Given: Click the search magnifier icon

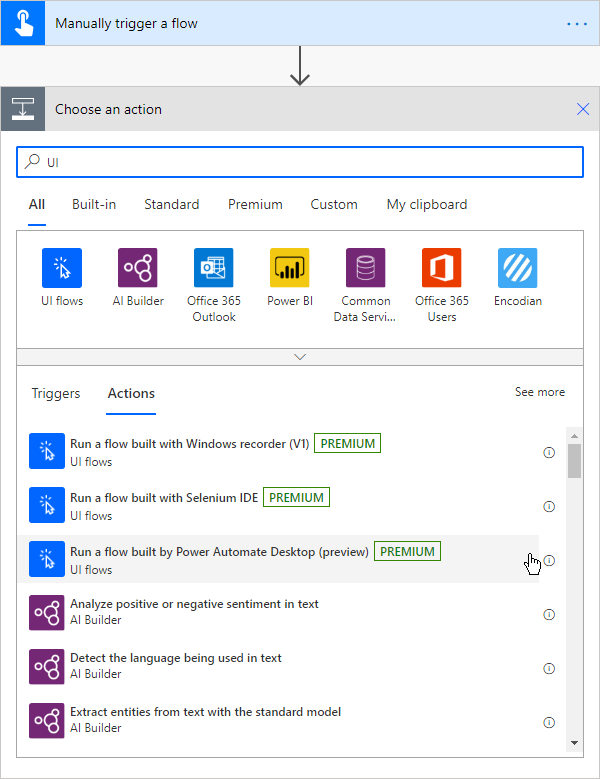Looking at the screenshot, I should click(32, 161).
